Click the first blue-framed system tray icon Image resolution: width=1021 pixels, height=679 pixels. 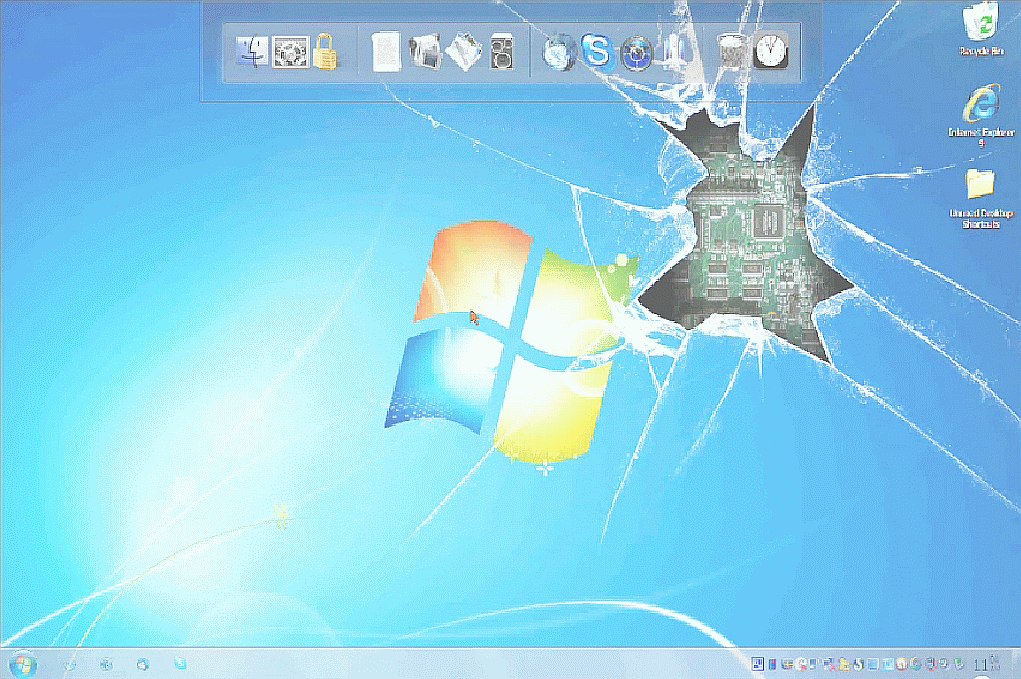757,664
